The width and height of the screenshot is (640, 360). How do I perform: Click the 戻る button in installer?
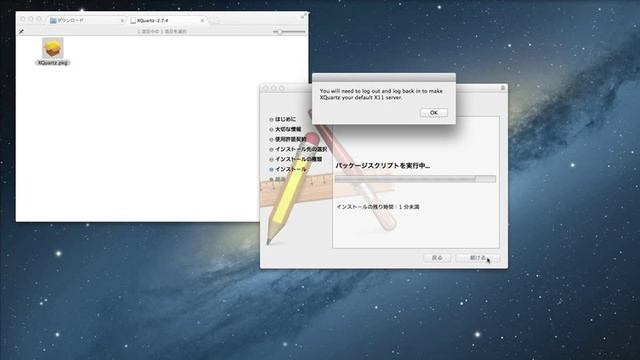437,258
